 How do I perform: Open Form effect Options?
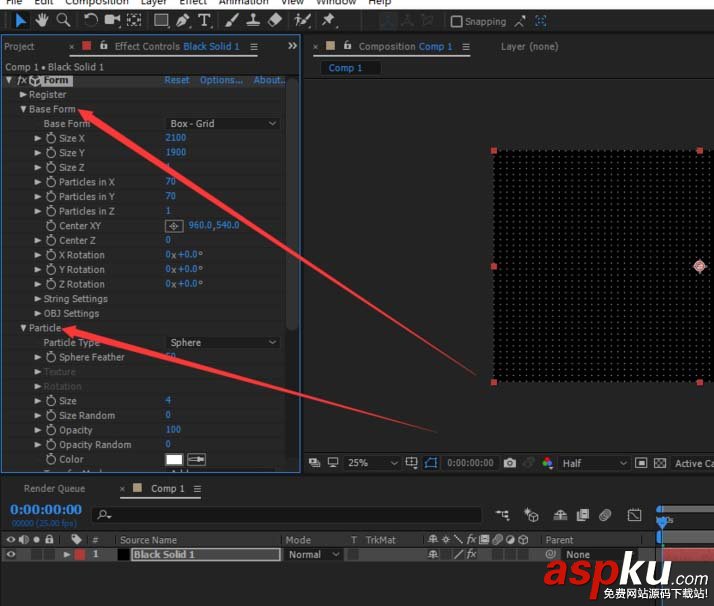click(221, 80)
